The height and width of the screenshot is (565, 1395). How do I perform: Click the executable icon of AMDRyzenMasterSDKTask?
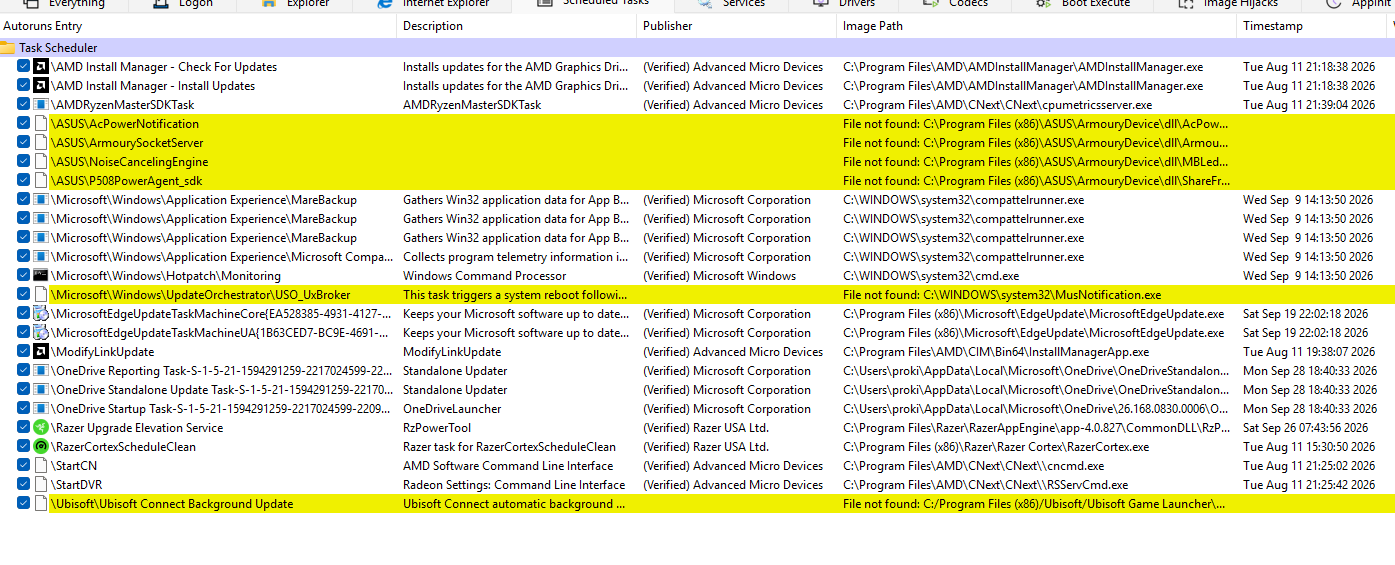(x=41, y=105)
